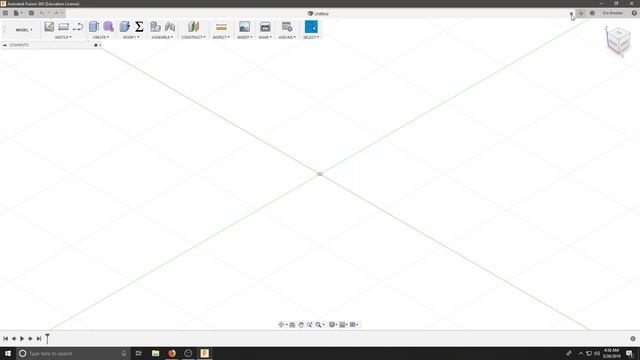640x360 pixels.
Task: Select the Joint tool in Assemble
Action: coord(170,27)
